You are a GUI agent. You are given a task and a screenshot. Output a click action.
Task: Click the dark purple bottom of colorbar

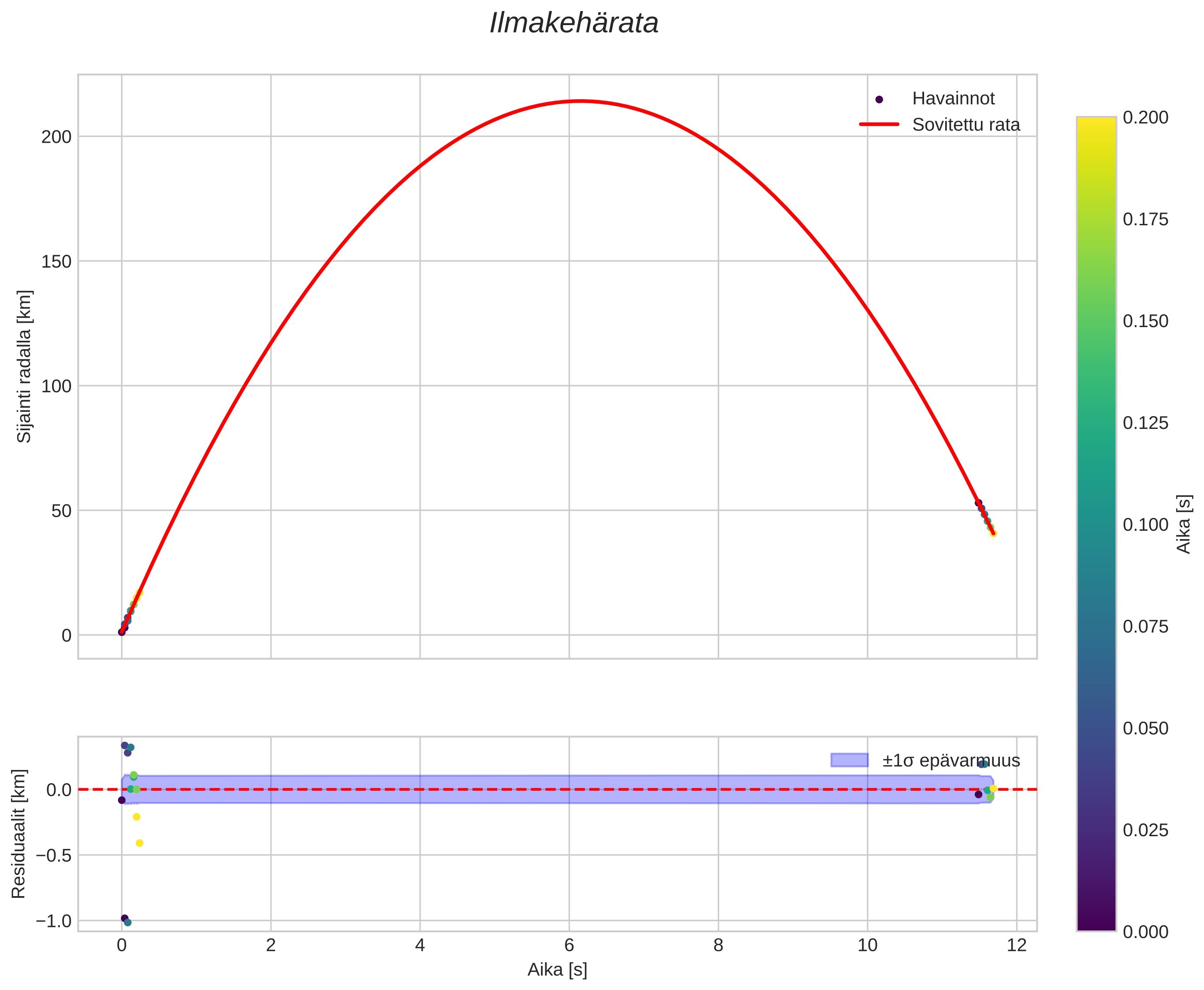tap(1096, 924)
